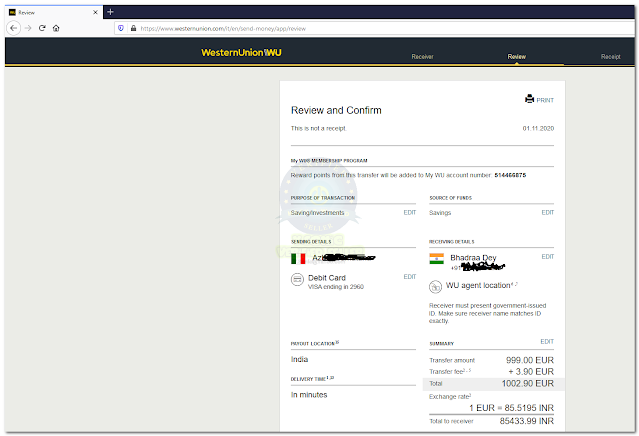Image resolution: width=639 pixels, height=436 pixels.
Task: Click the WU agent location icon
Action: click(435, 287)
